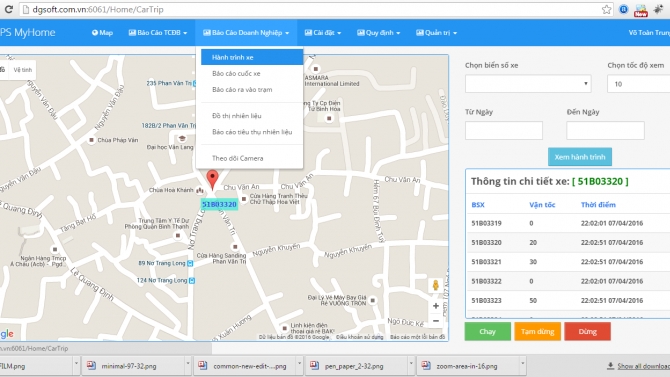
Task: Click row 51B03321 in vehicle table
Action: click(568, 262)
